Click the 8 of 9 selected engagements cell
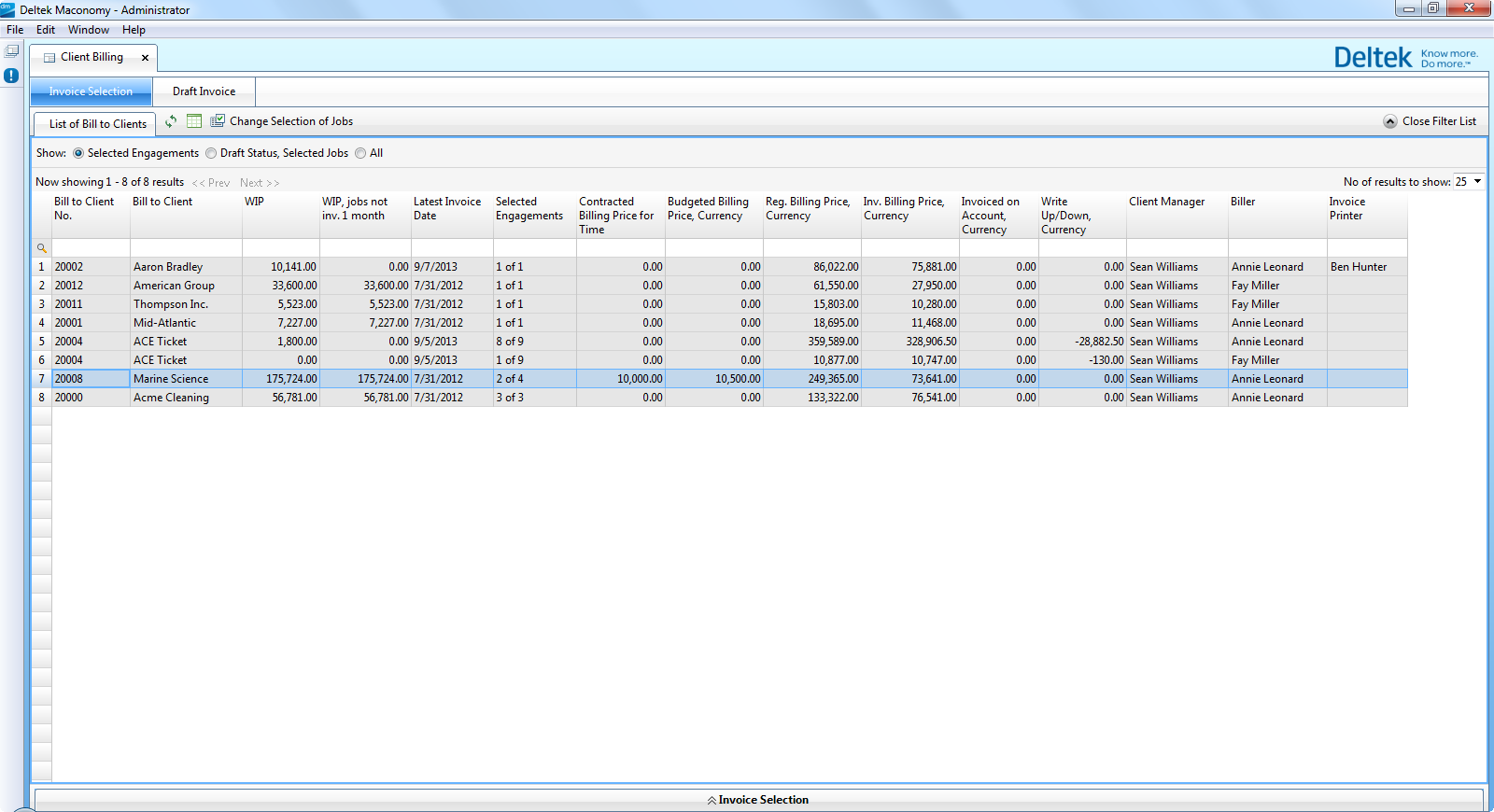This screenshot has width=1494, height=812. pyautogui.click(x=534, y=342)
